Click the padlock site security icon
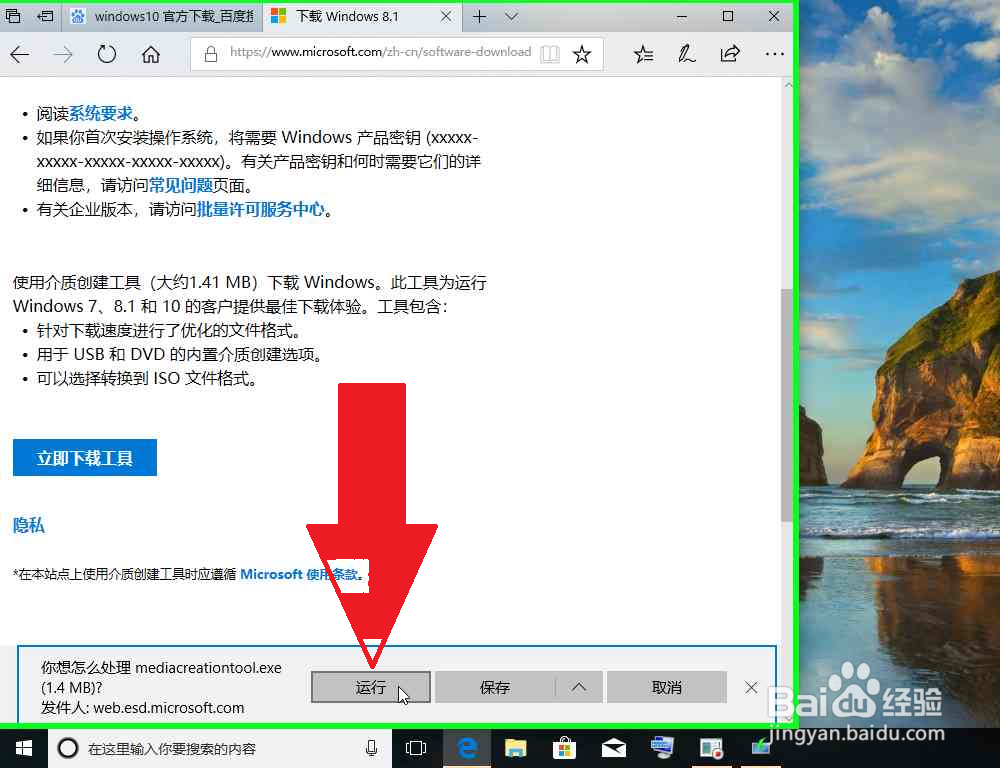Screen dimensions: 1000x768 point(210,54)
